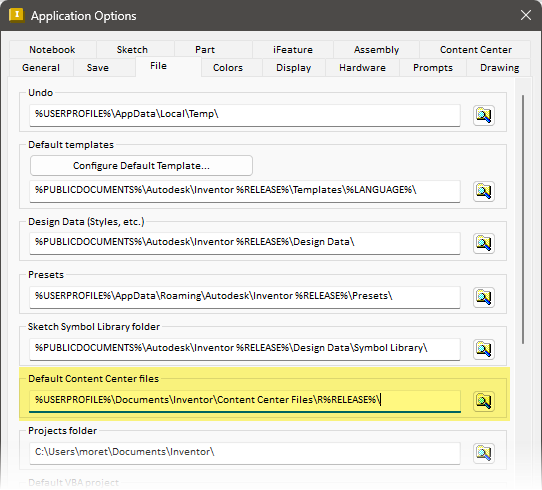Click in the Sketch Symbol Library path field

[x=245, y=349]
